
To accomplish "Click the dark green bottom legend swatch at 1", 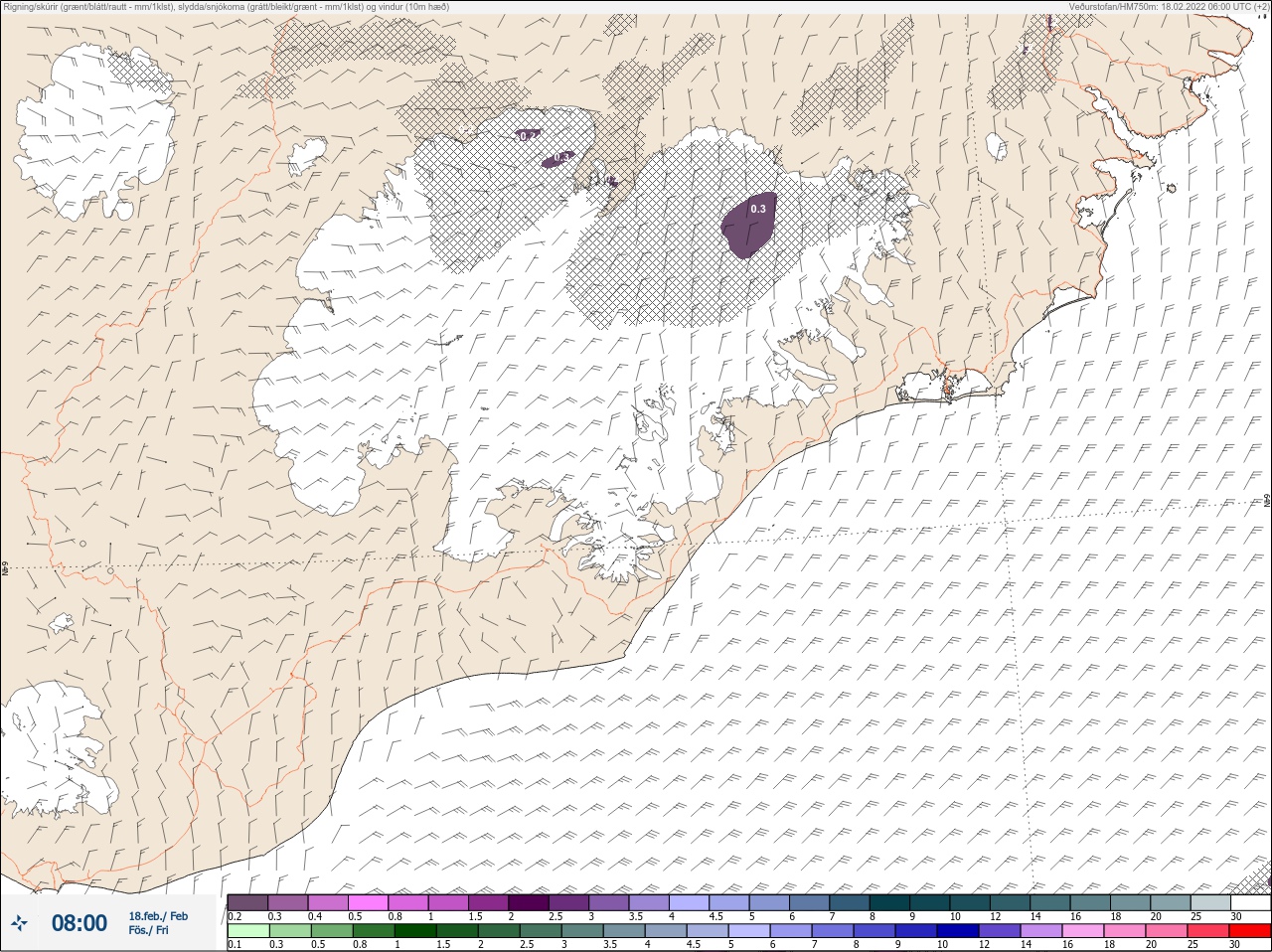I will pos(414,931).
